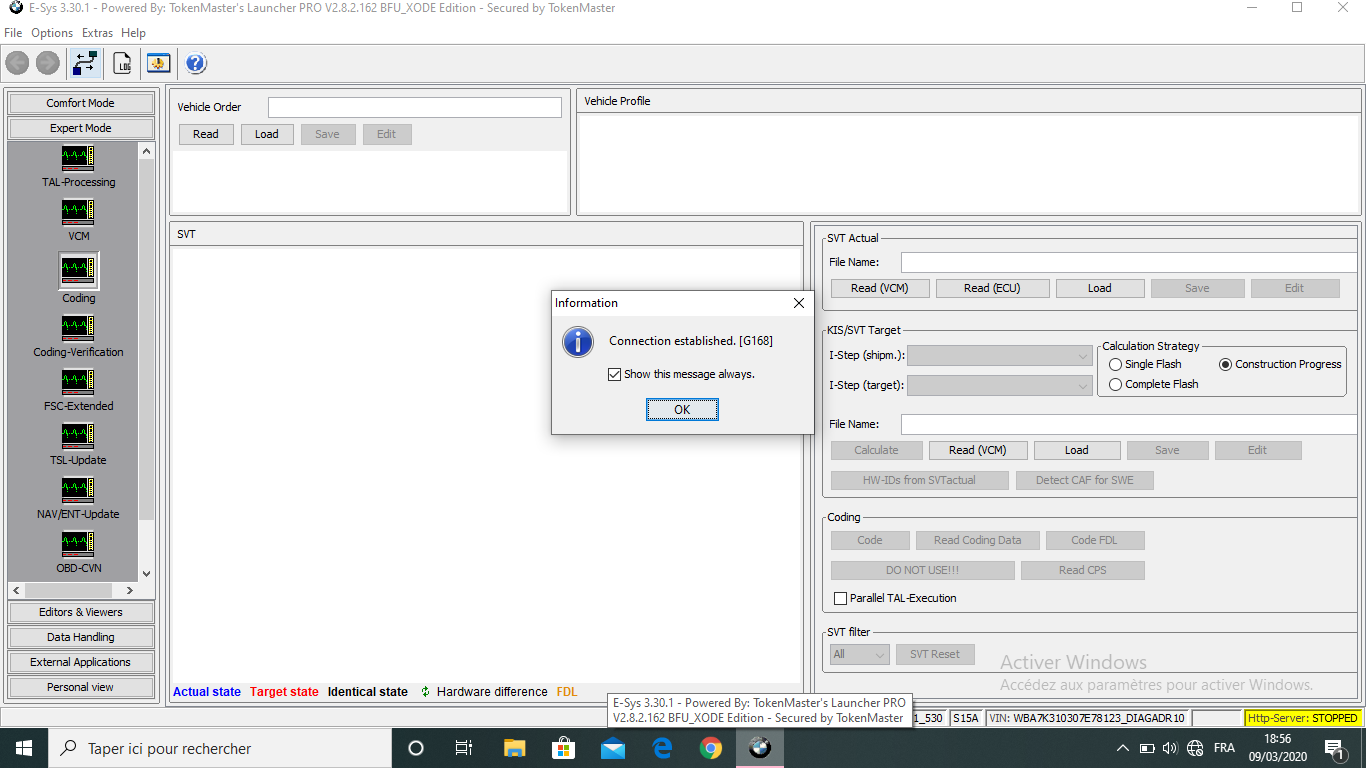
Task: Open the LOG file toolbar icon
Action: pyautogui.click(x=122, y=63)
